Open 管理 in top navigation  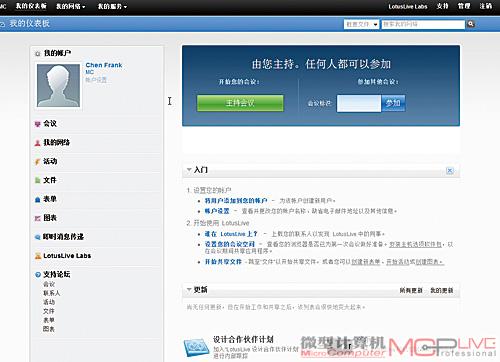(464, 6)
